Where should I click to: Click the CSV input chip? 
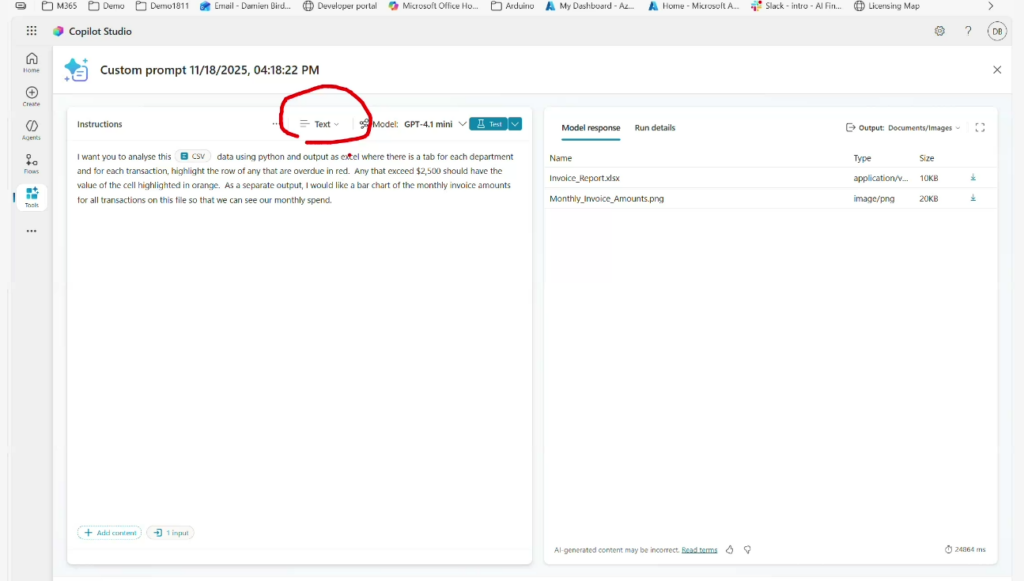(193, 157)
